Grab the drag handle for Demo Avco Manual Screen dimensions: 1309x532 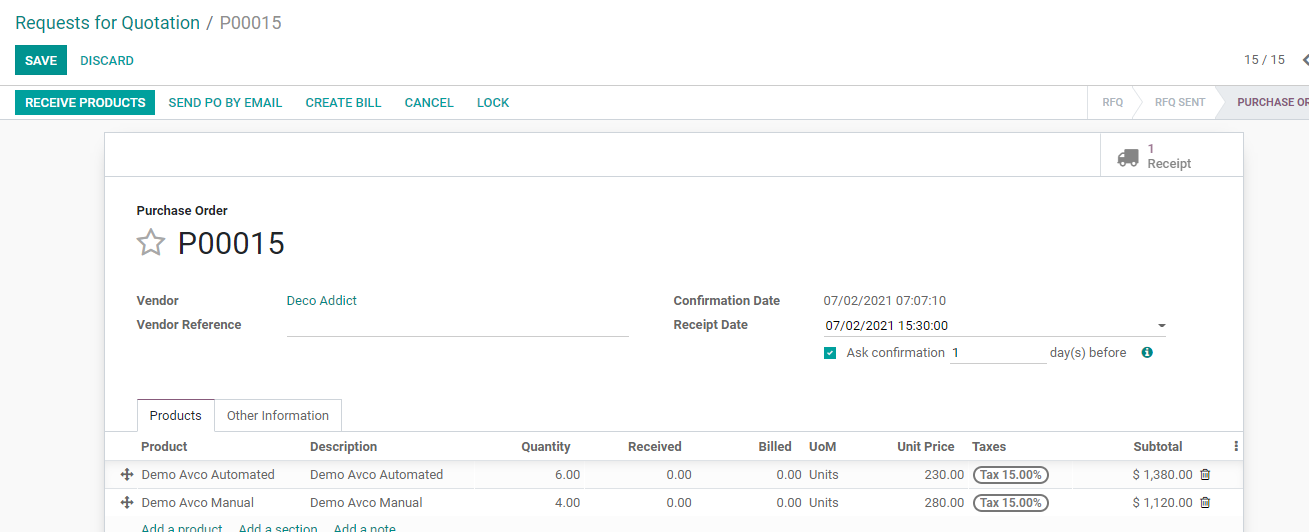[x=127, y=503]
